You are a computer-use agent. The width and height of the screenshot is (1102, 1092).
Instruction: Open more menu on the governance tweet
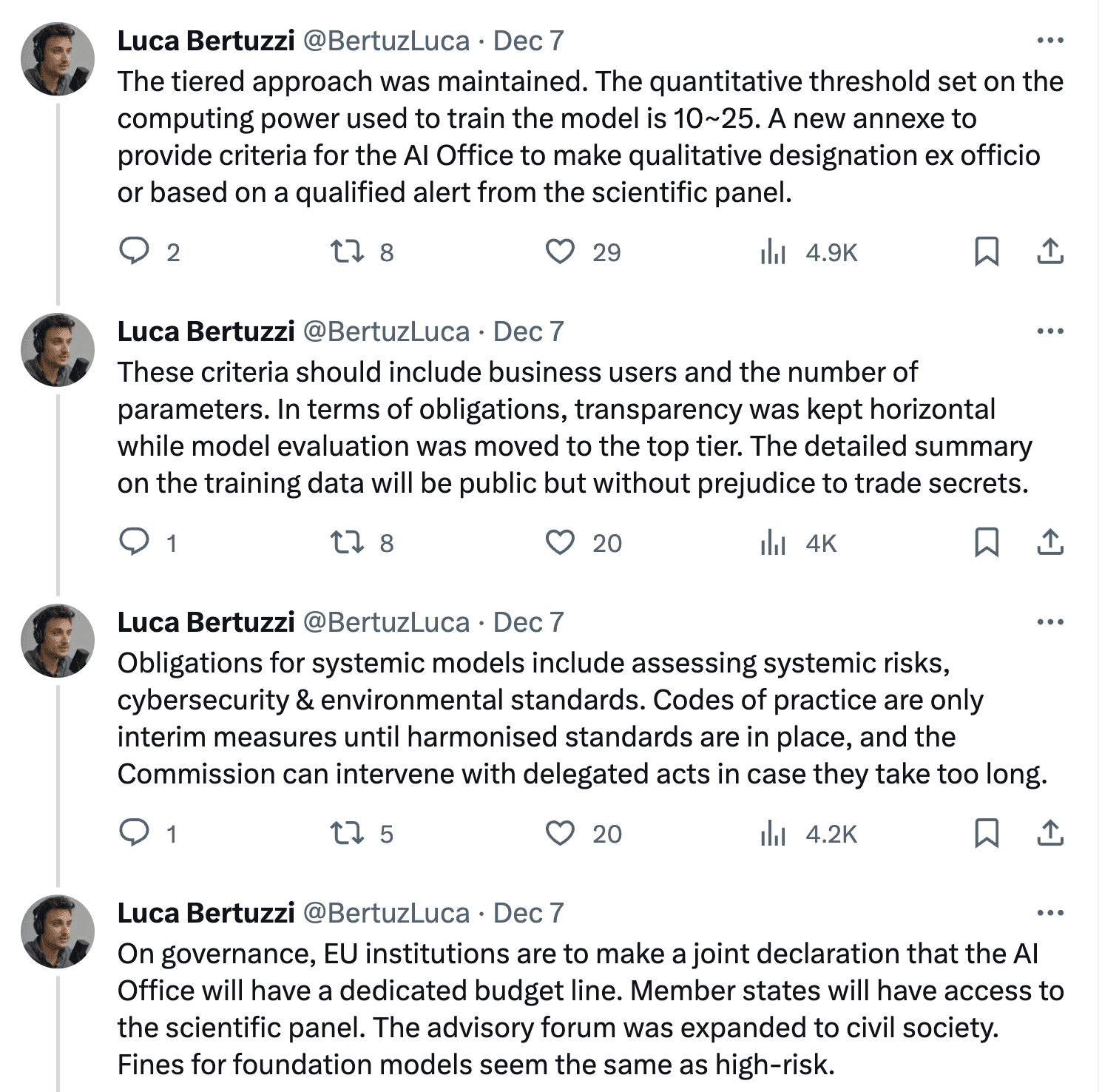[1050, 913]
